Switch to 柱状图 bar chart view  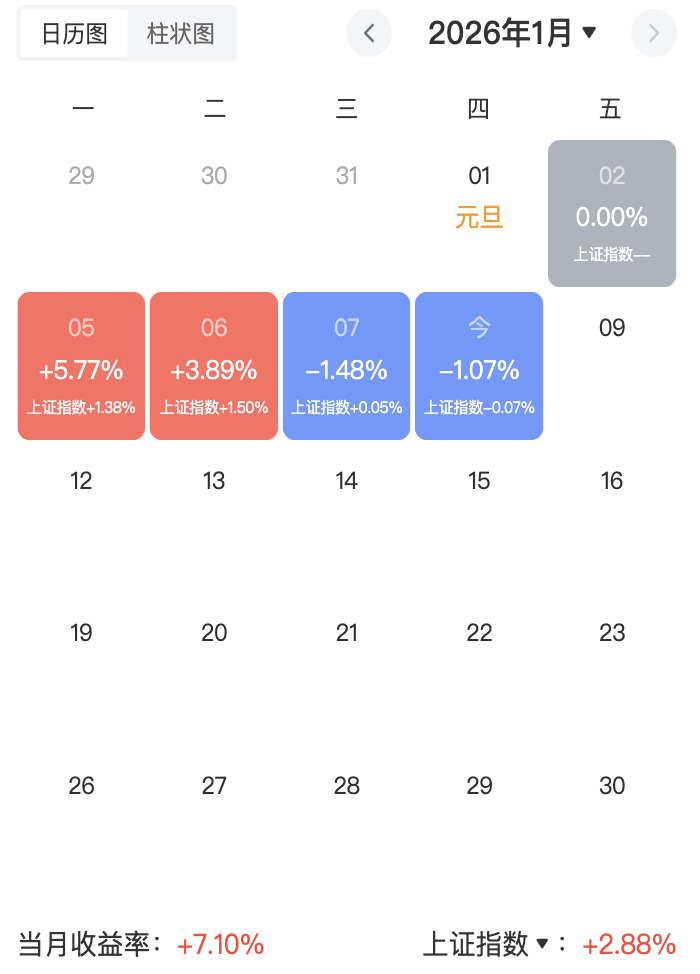181,33
